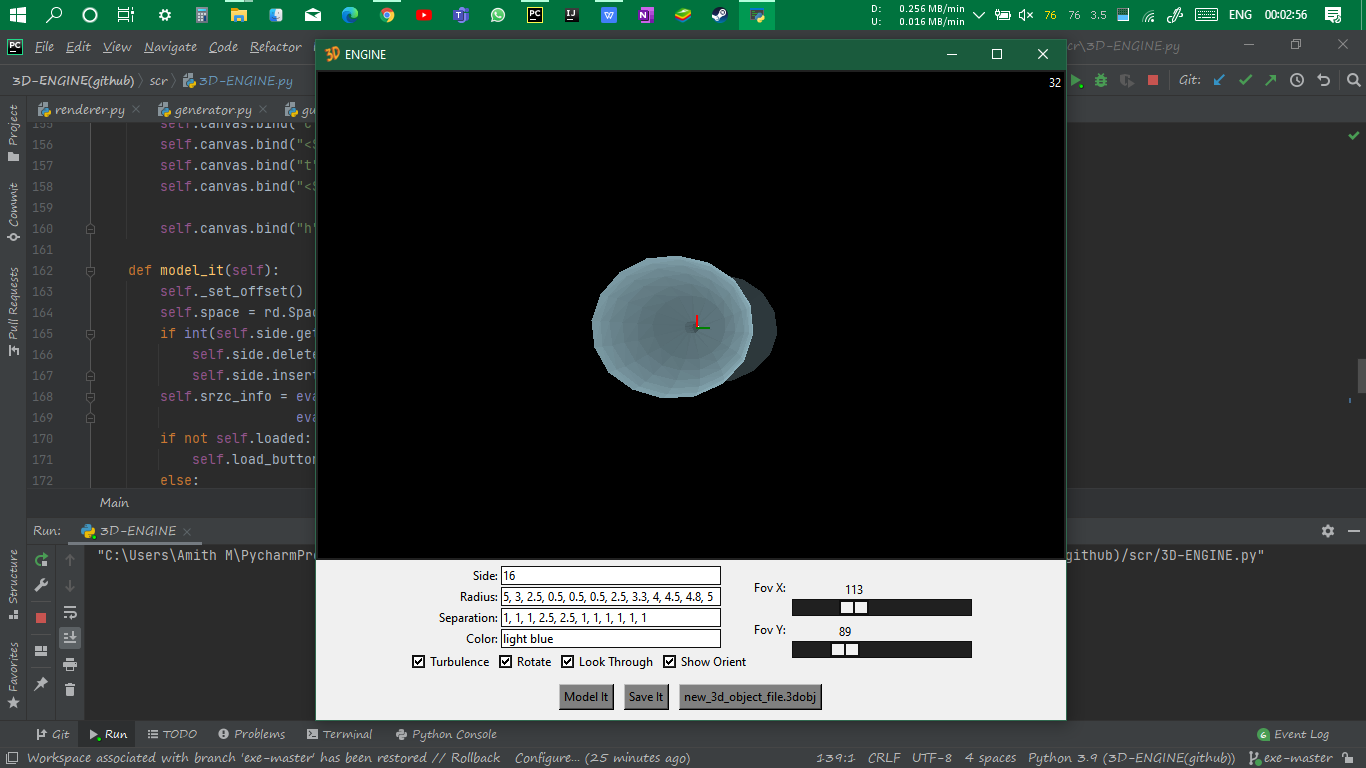Click the new_3d_object_file.3dobj button
1366x768 pixels.
coord(750,697)
